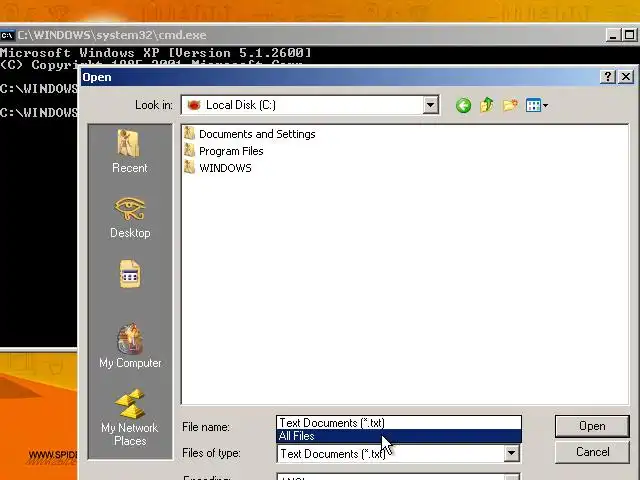Open View Menu dropdown arrow
This screenshot has height=480, width=640.
coord(546,106)
